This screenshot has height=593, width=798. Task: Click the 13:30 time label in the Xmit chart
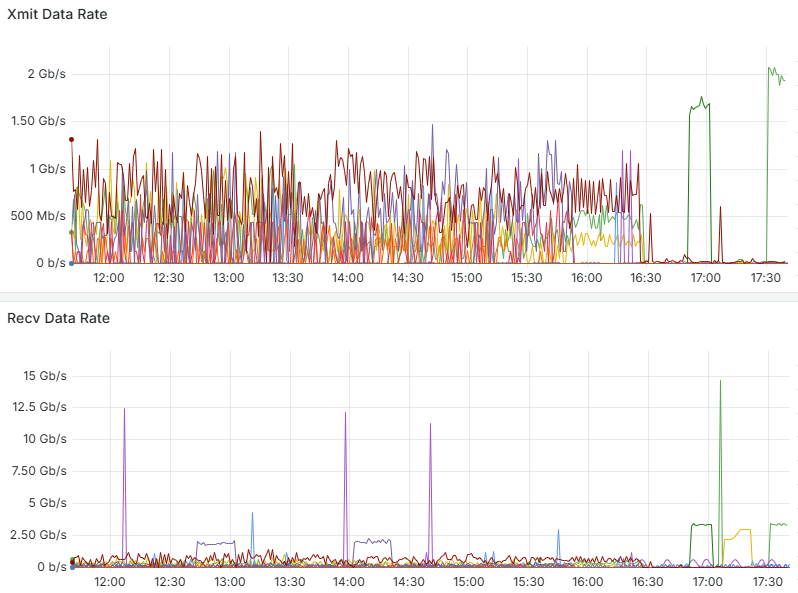(x=288, y=278)
